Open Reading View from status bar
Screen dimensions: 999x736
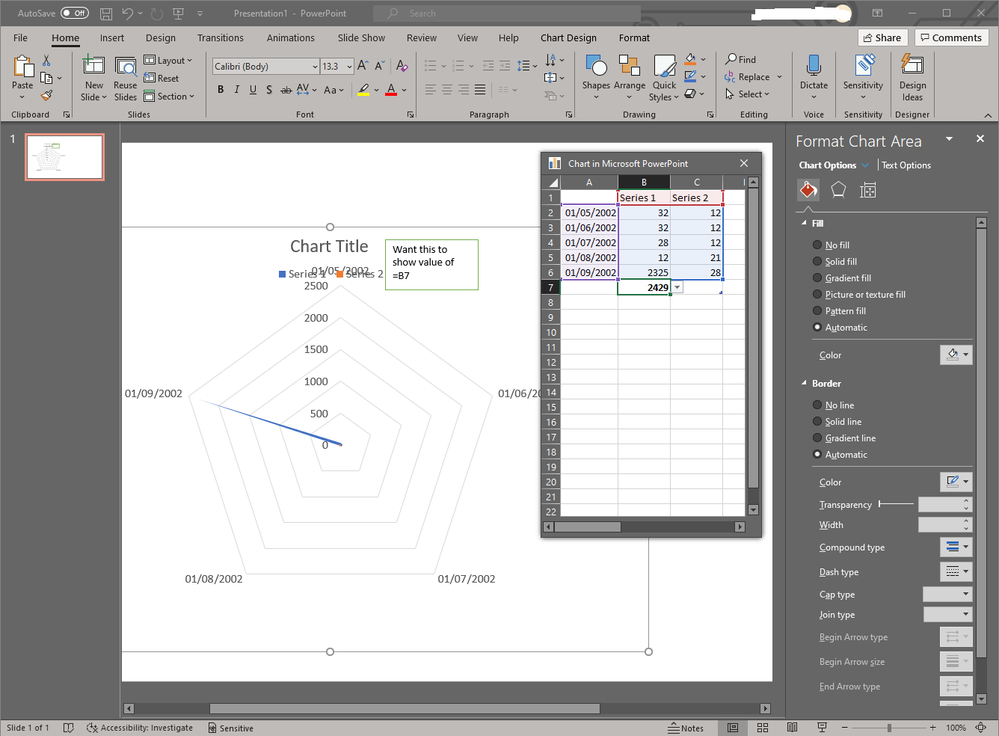[792, 728]
